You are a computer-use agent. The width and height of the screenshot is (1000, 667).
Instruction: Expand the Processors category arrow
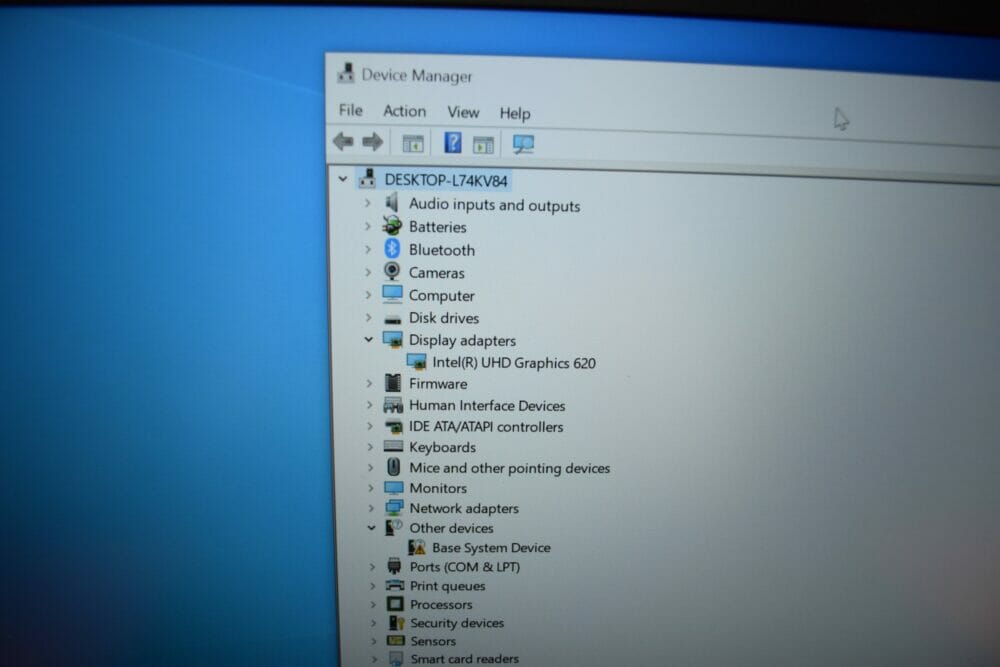click(372, 604)
